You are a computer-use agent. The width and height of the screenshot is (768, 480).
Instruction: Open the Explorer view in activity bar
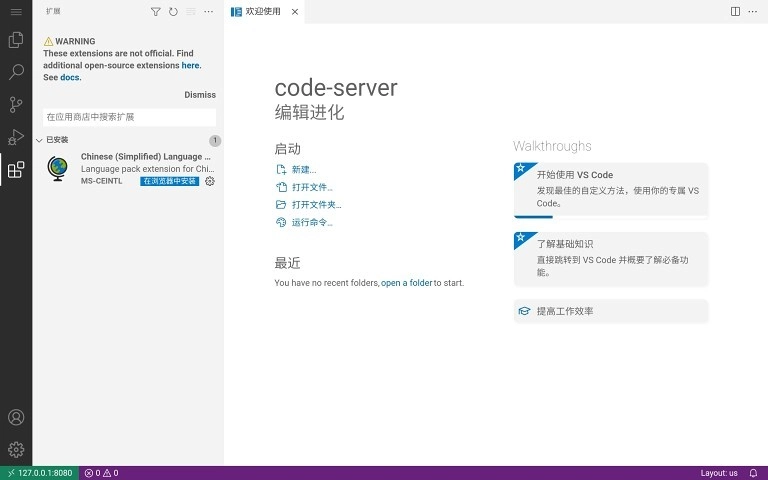(16, 40)
